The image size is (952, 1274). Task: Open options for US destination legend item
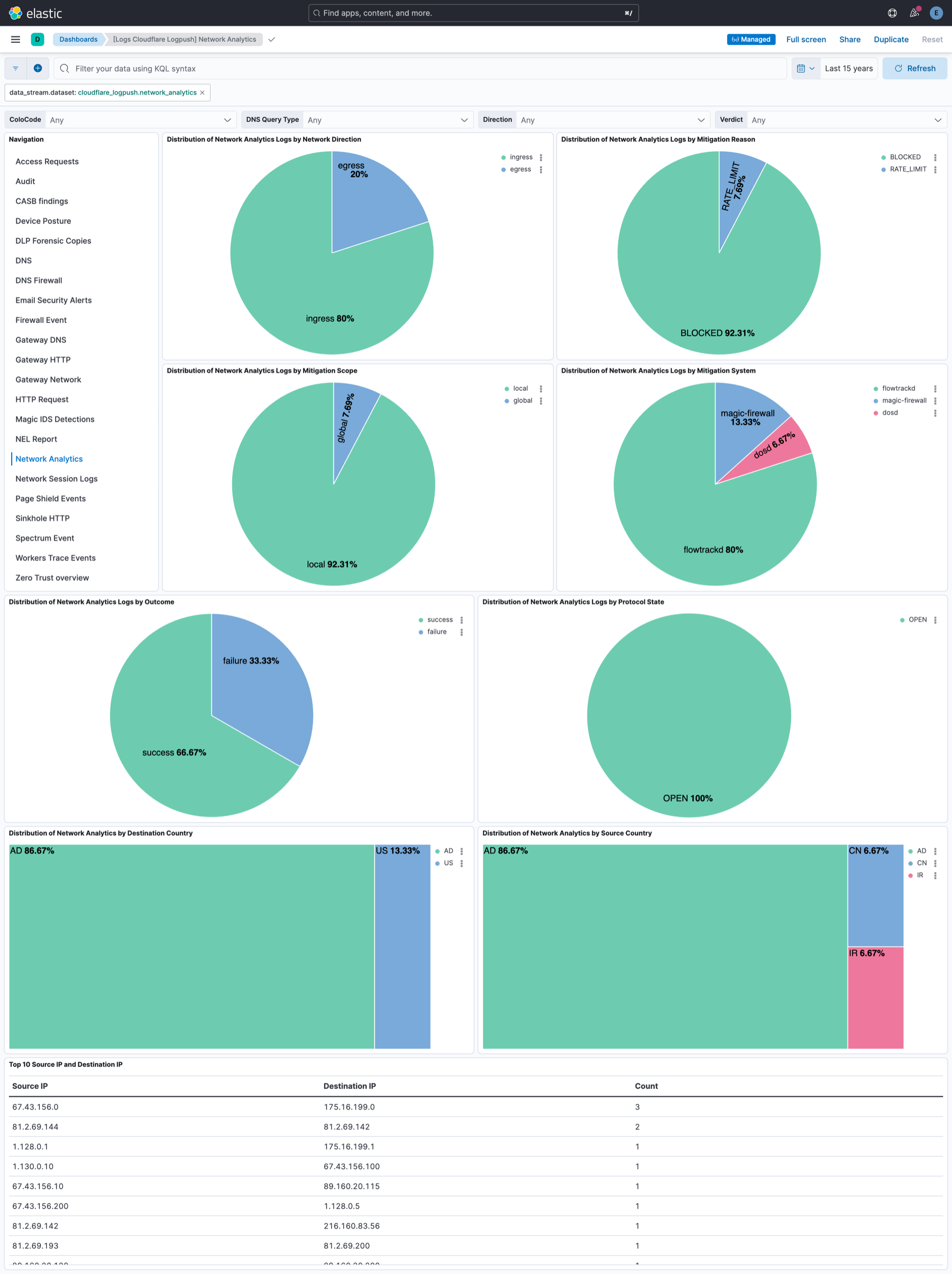462,864
